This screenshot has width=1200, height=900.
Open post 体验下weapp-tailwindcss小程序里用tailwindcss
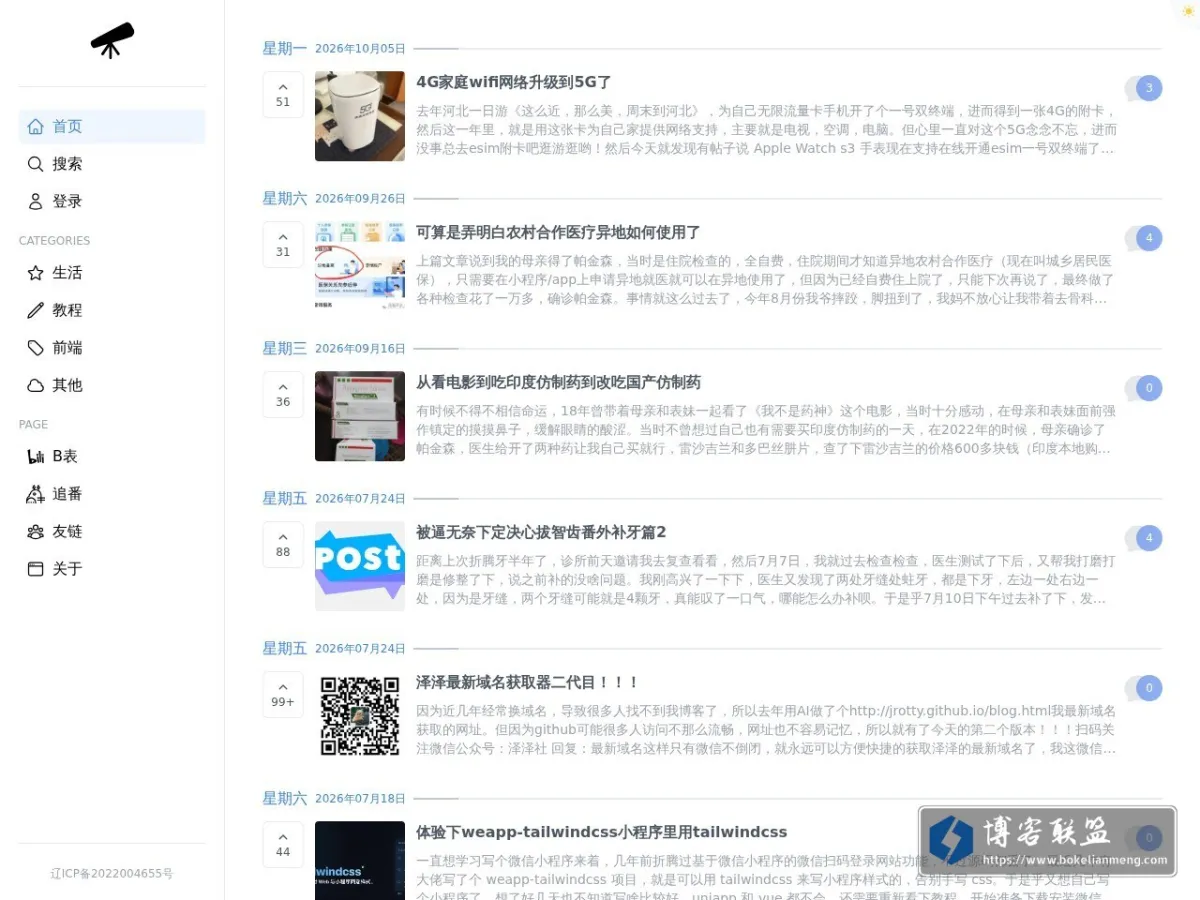point(601,832)
